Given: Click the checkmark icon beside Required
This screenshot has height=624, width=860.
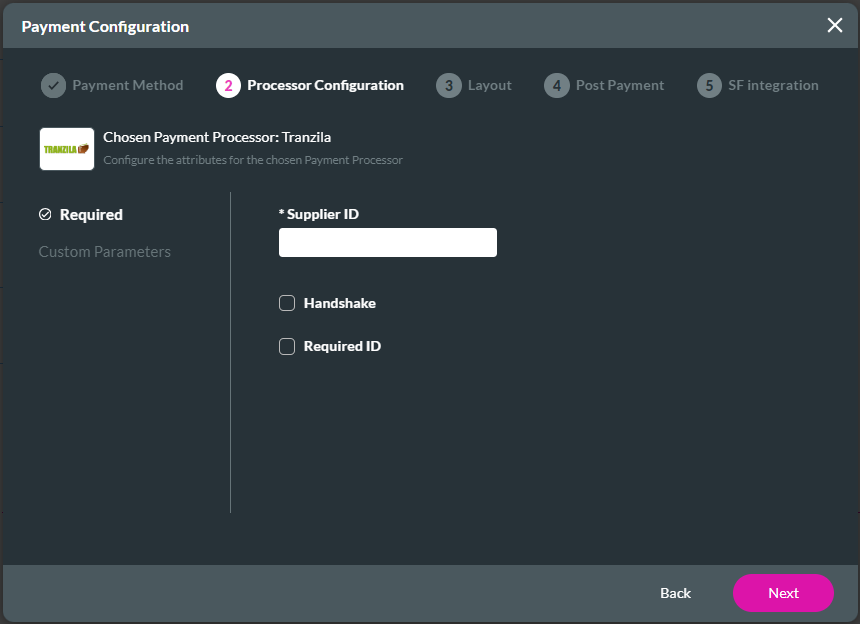Looking at the screenshot, I should coord(45,214).
